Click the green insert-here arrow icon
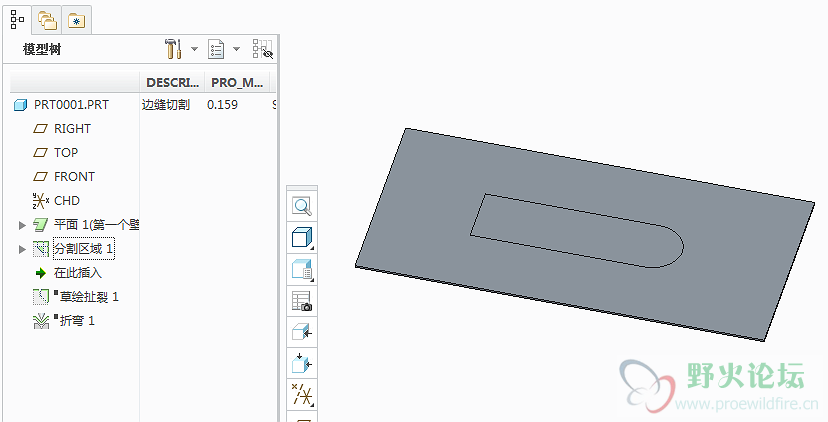Screen dimensions: 828x422 click(x=41, y=273)
